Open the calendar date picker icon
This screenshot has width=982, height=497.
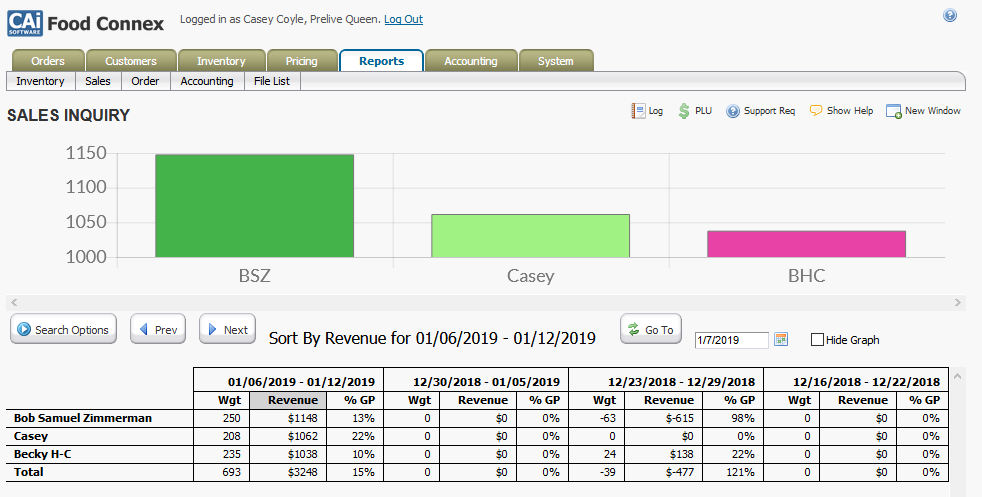(x=781, y=339)
